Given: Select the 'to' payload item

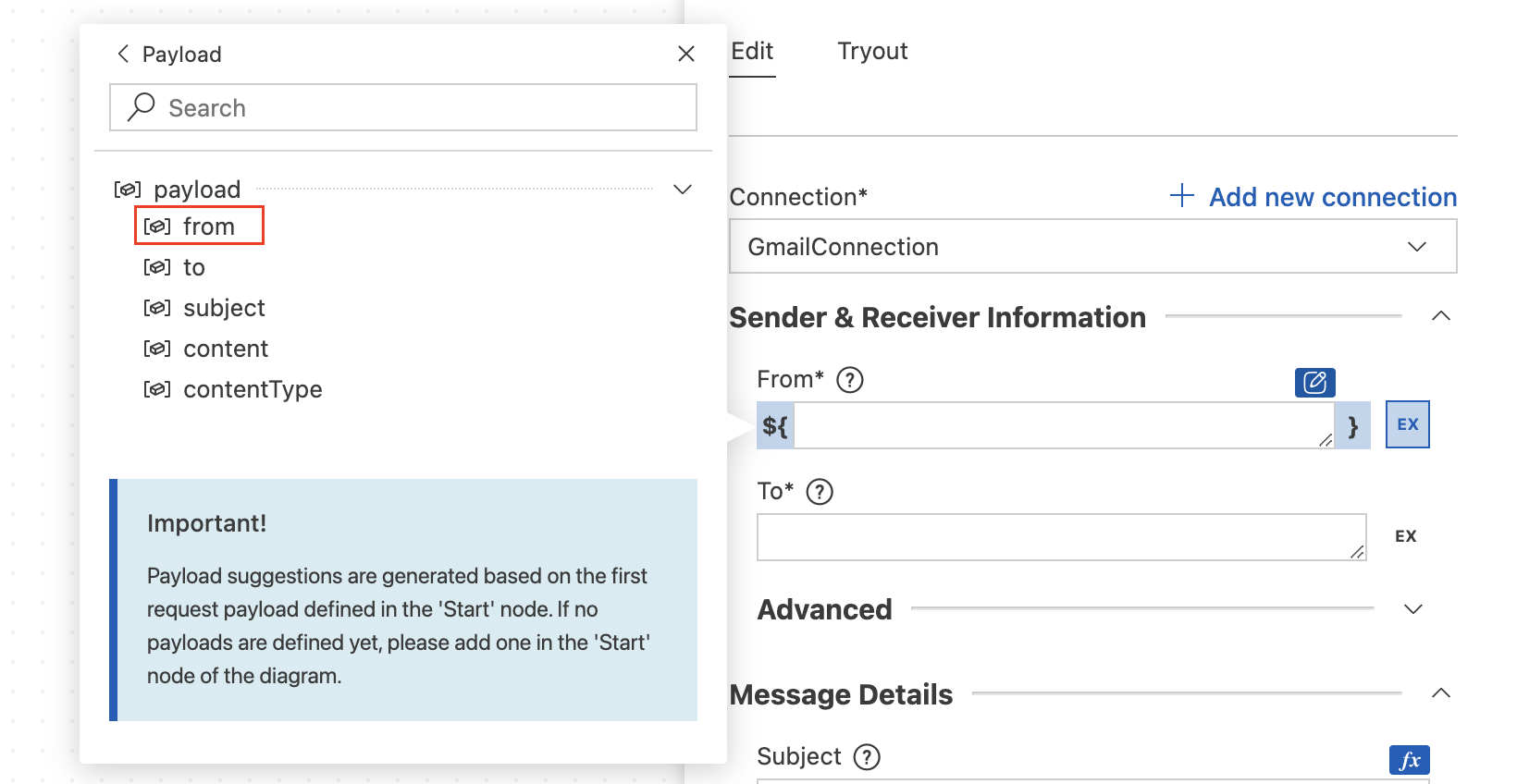Looking at the screenshot, I should coord(175,267).
